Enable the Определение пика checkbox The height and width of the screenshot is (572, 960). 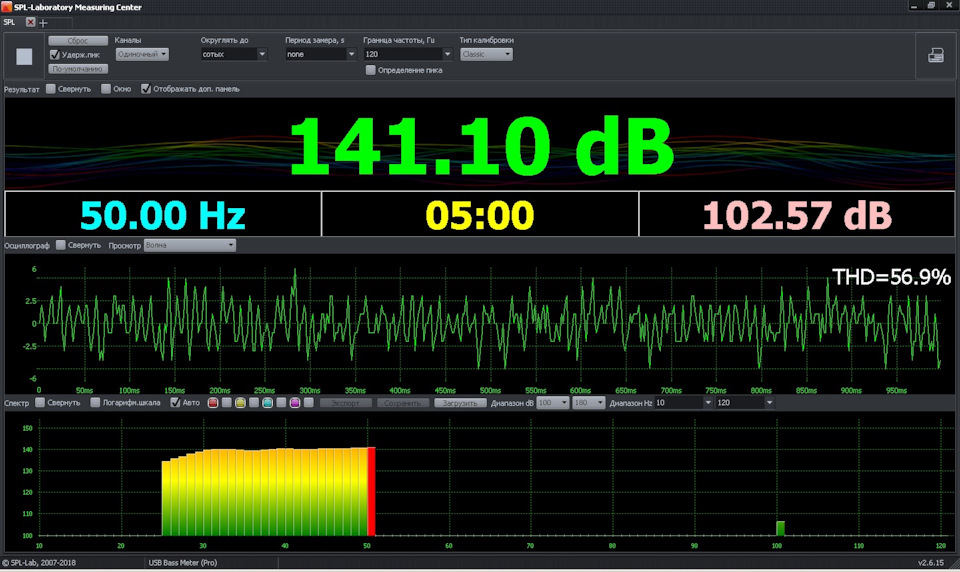370,70
